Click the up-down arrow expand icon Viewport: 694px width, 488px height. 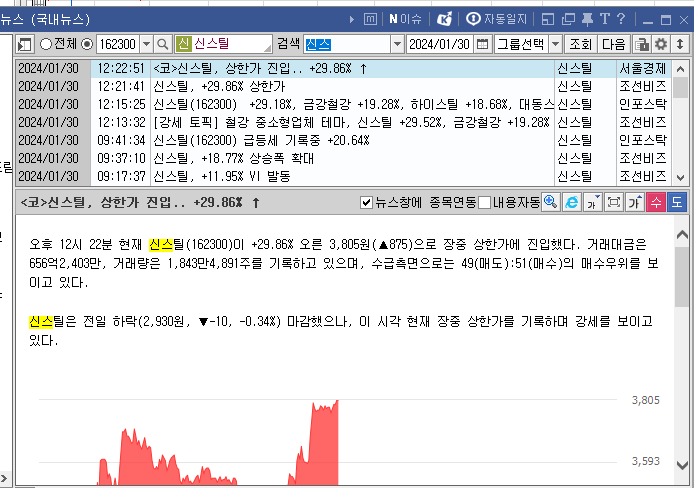click(680, 44)
